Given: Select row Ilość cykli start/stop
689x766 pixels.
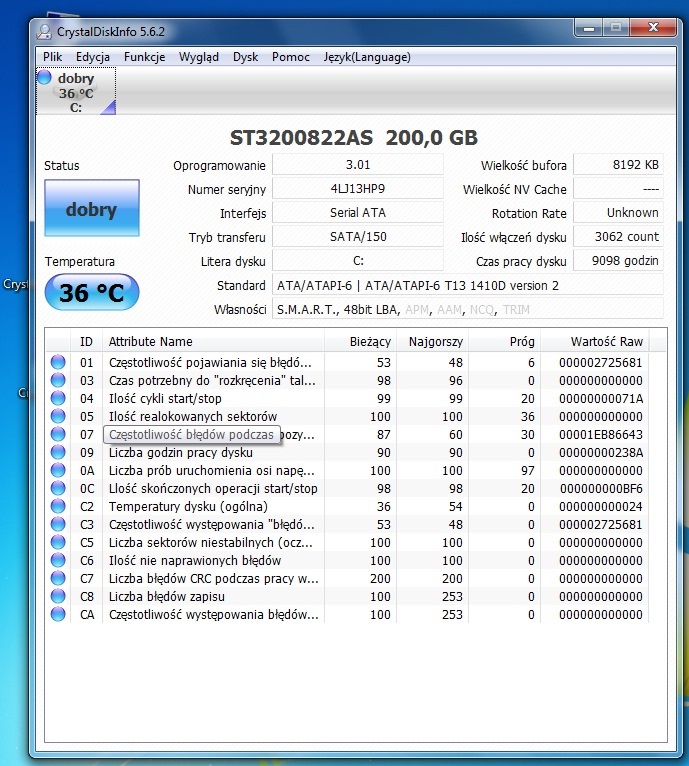Looking at the screenshot, I should tap(348, 398).
